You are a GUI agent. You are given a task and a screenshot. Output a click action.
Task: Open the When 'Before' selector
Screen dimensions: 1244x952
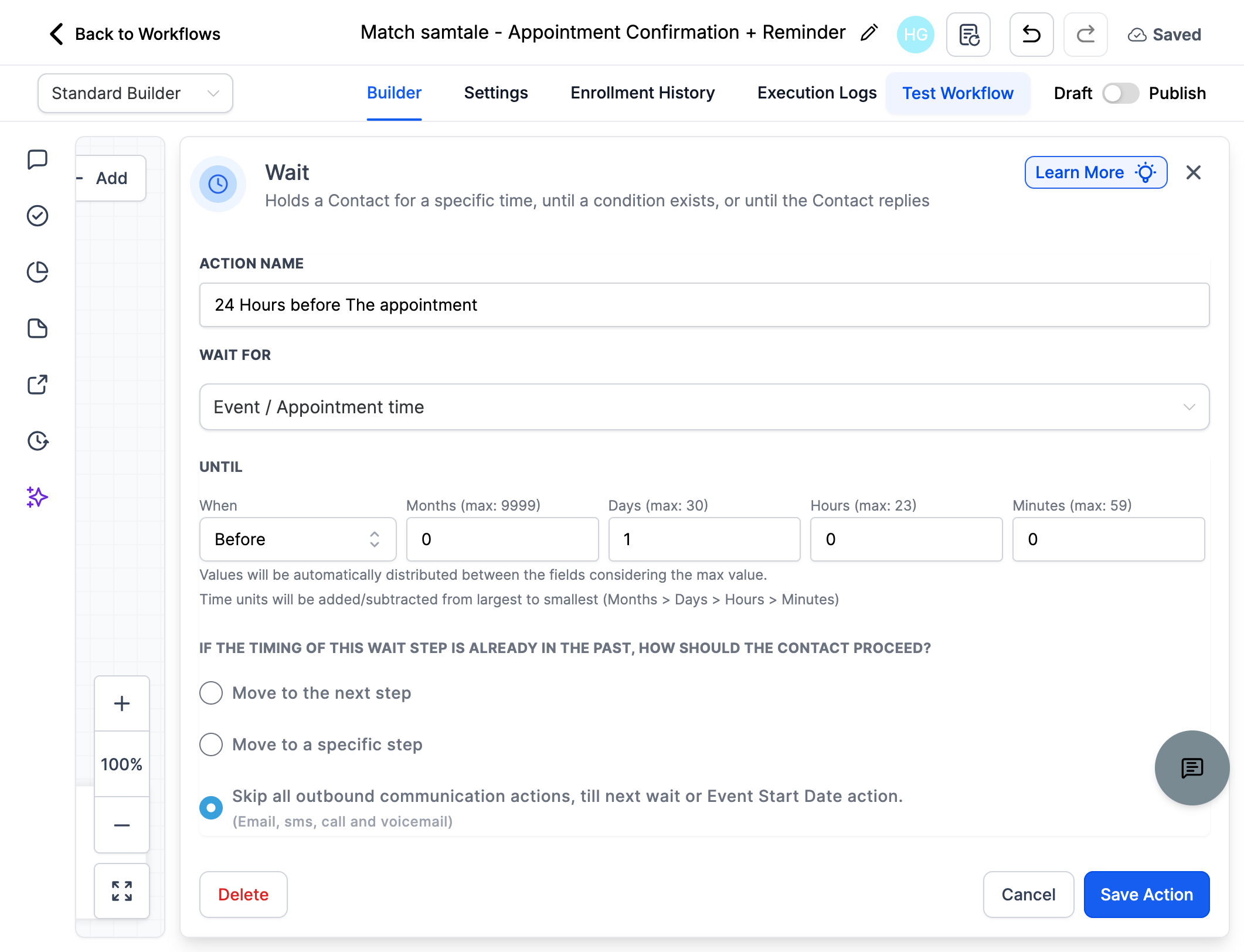click(298, 539)
